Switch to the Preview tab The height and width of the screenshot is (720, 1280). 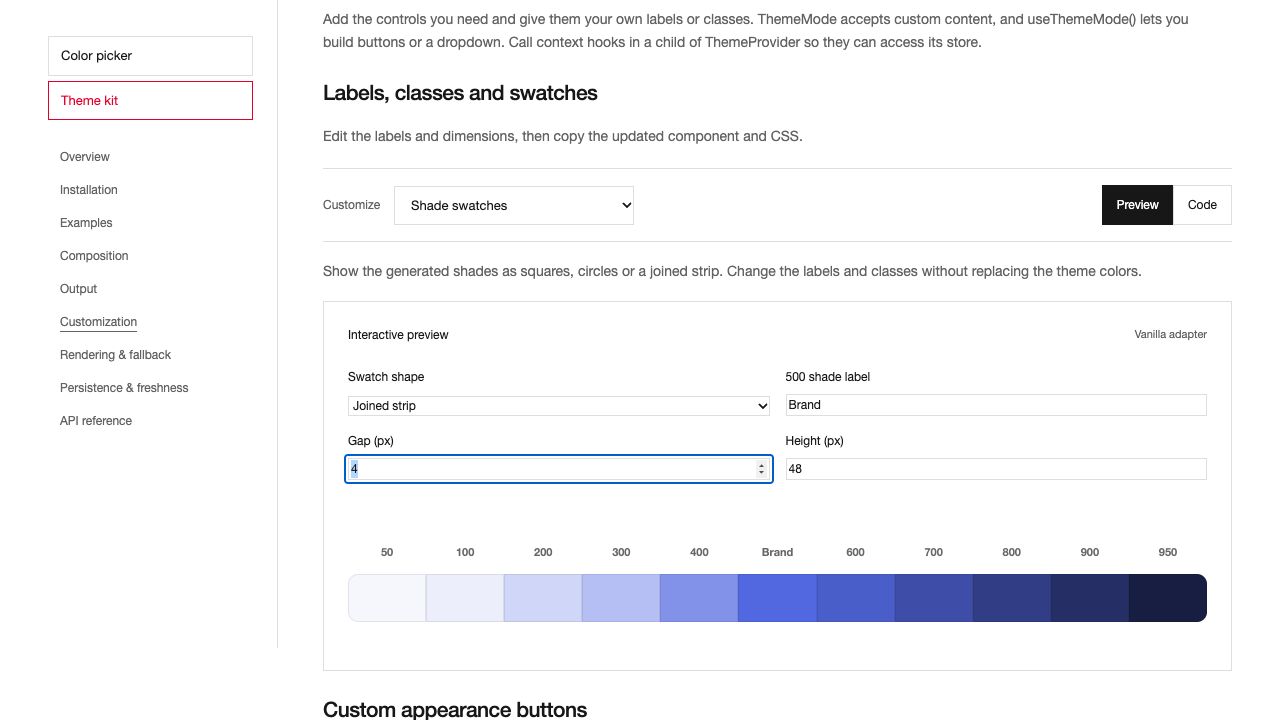(1137, 205)
